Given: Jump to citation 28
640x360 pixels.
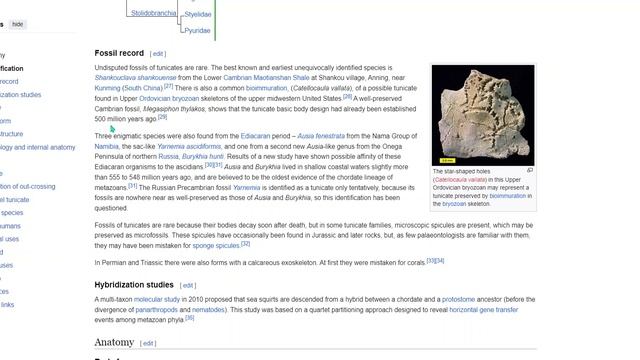Looking at the screenshot, I should 347,97.
